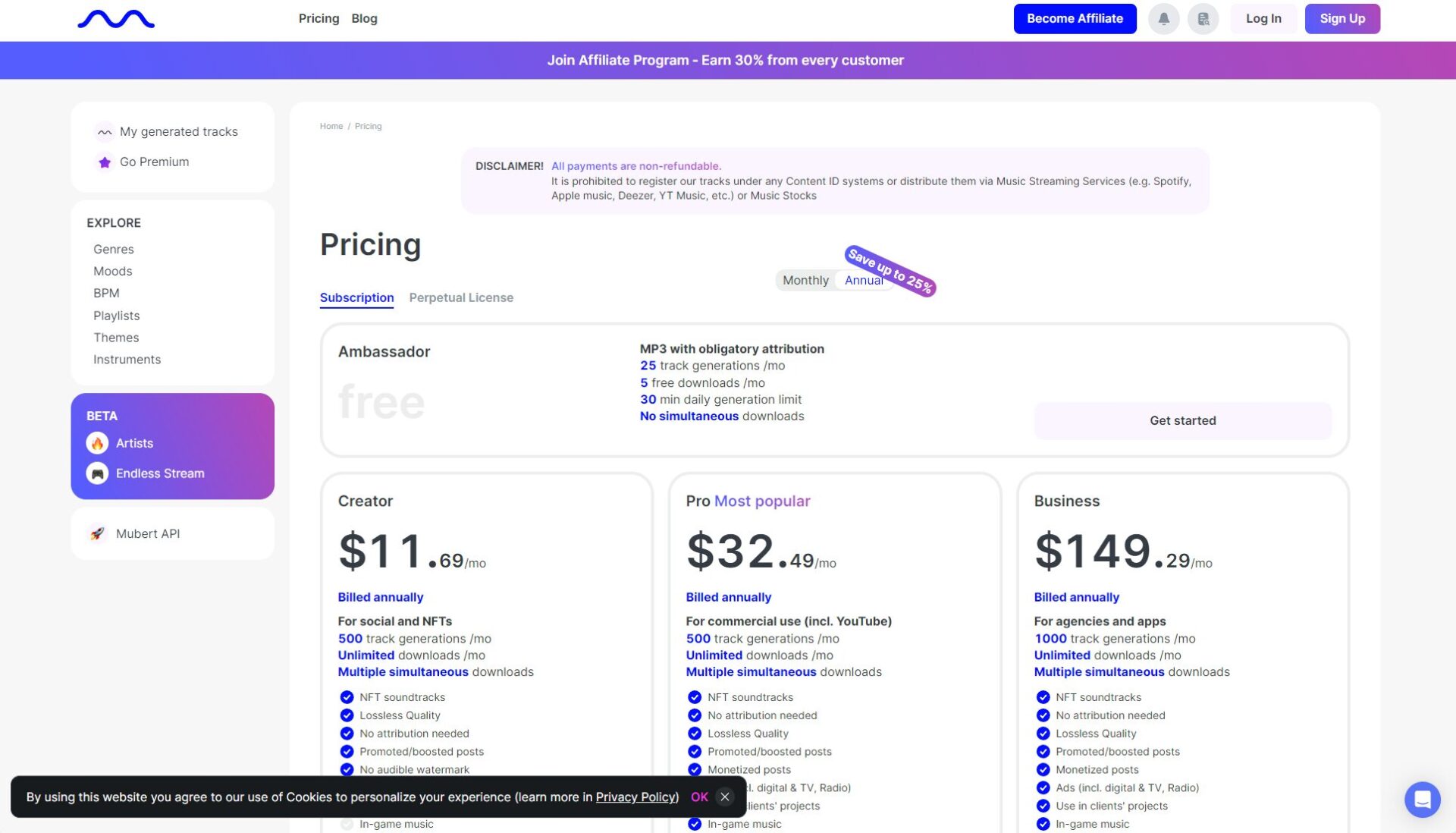Viewport: 1456px width, 833px height.
Task: Open Genres in the Explore sidebar
Action: click(114, 249)
